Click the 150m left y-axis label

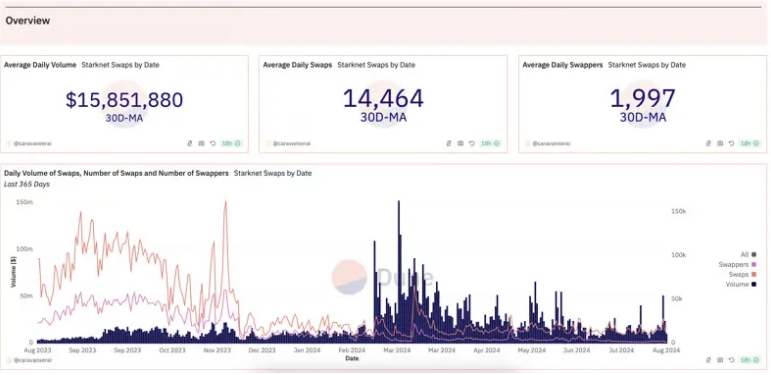[x=26, y=202]
